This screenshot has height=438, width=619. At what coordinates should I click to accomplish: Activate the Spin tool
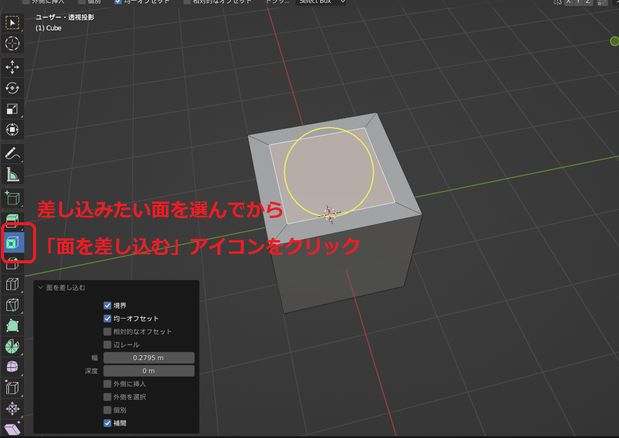coord(12,346)
